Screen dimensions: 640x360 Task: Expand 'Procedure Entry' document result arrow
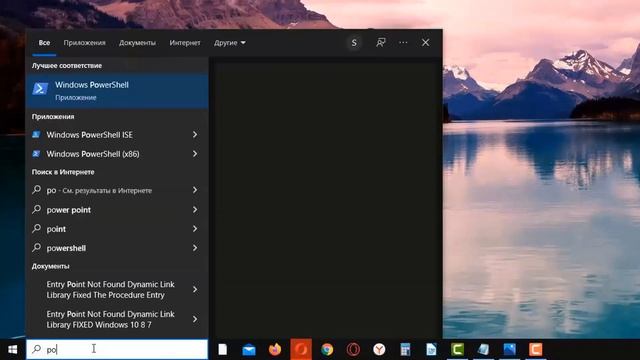pyautogui.click(x=195, y=289)
